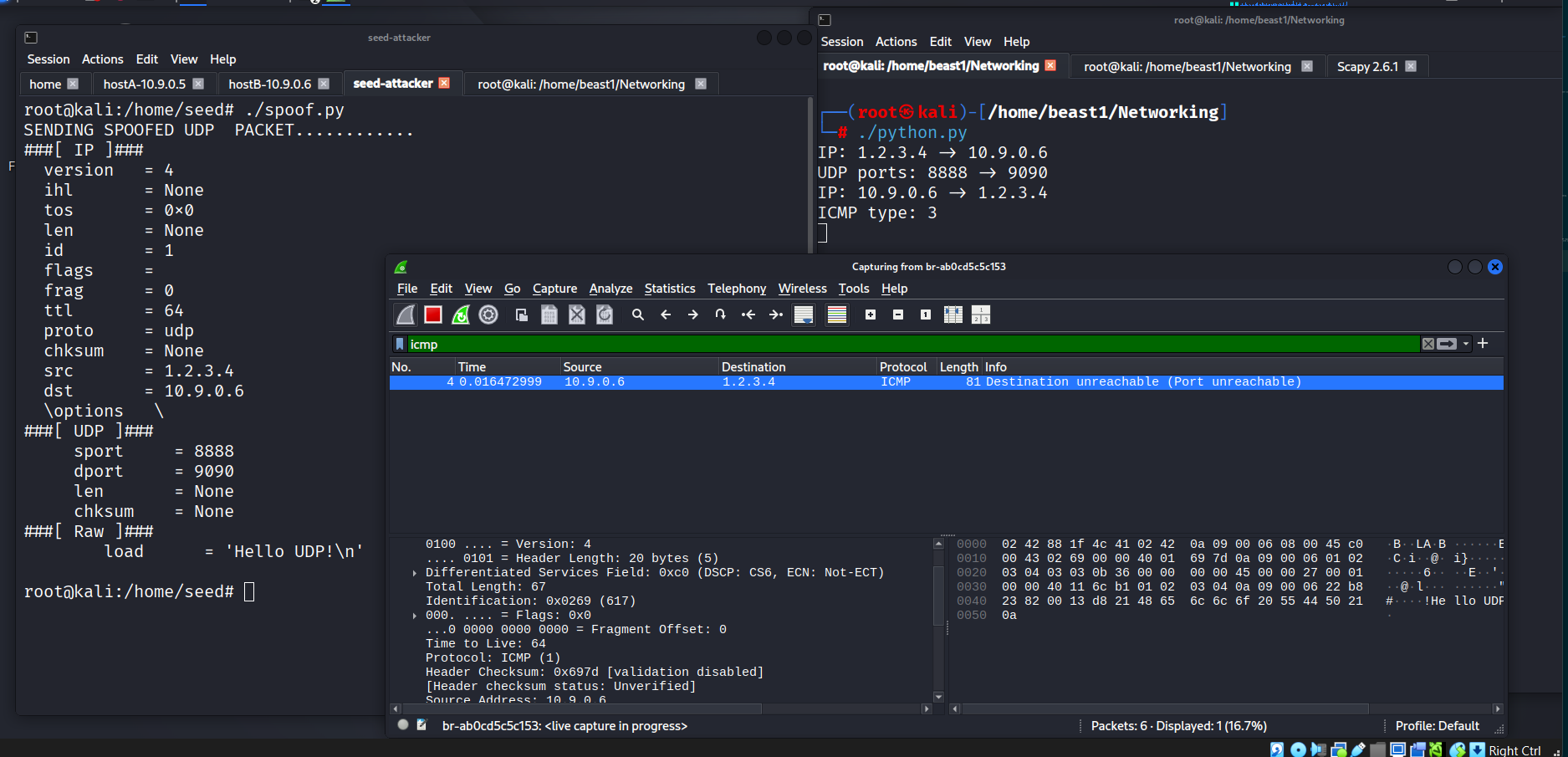Image resolution: width=1568 pixels, height=757 pixels.
Task: Toggle auto-scroll during live capture
Action: click(804, 315)
